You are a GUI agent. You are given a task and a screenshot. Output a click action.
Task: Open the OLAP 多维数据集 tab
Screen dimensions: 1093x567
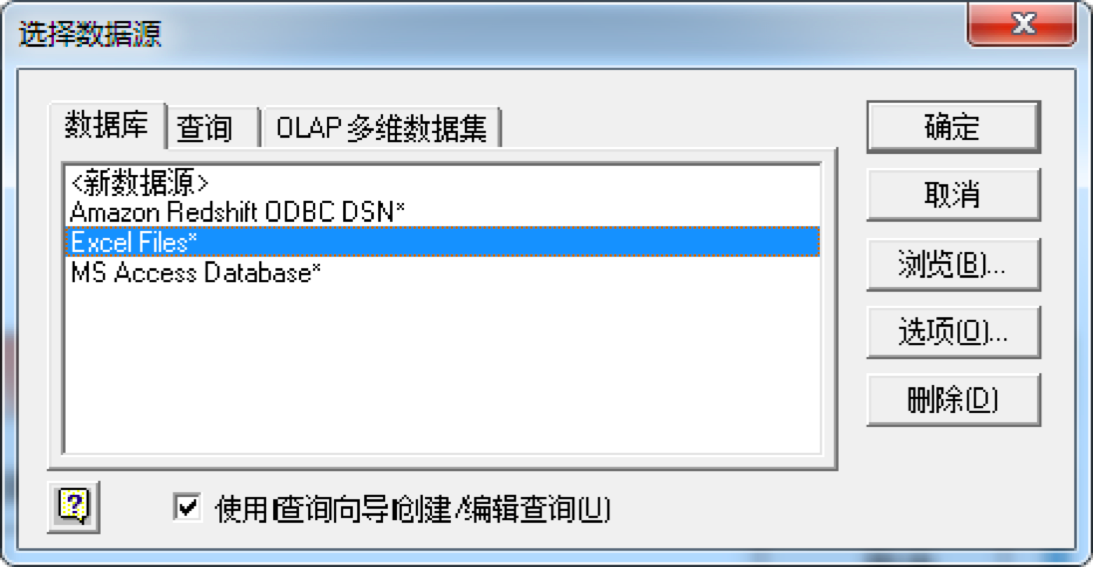381,128
